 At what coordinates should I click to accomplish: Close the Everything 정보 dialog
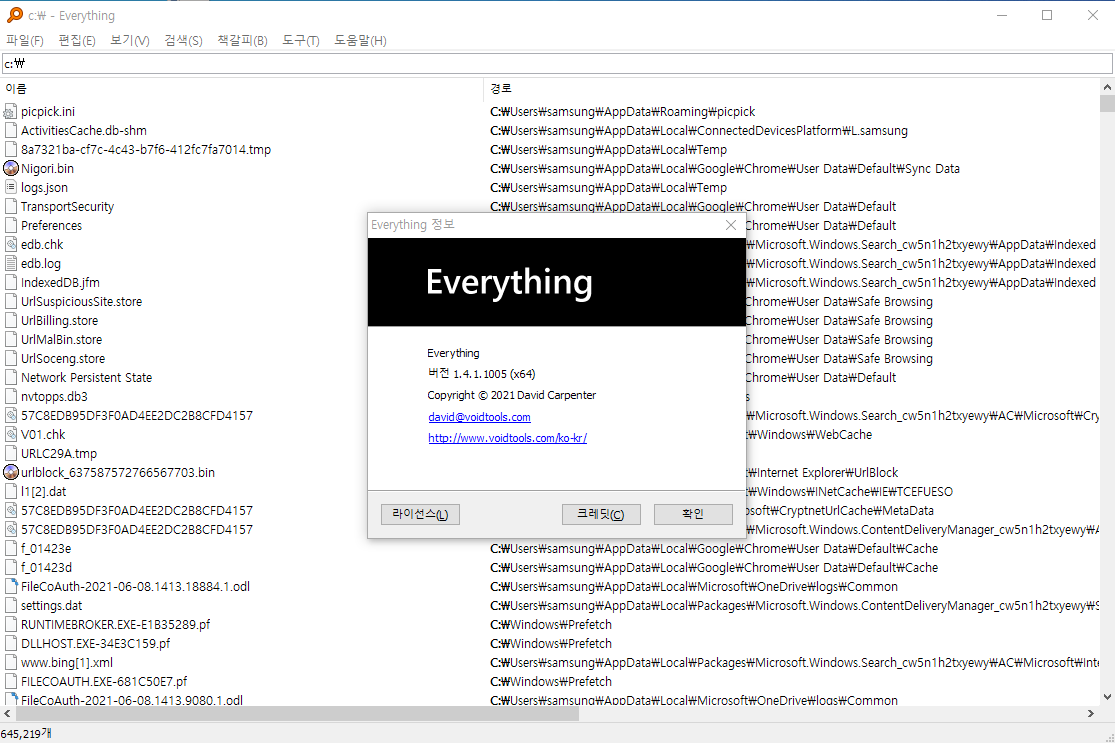click(x=731, y=225)
